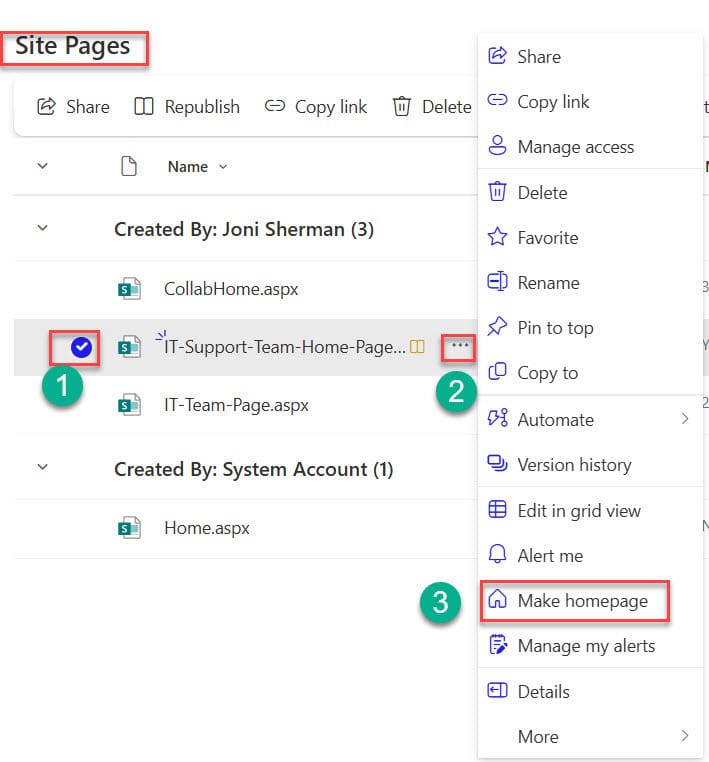Choose Copy link in the context menu
709x762 pixels.
click(x=590, y=102)
